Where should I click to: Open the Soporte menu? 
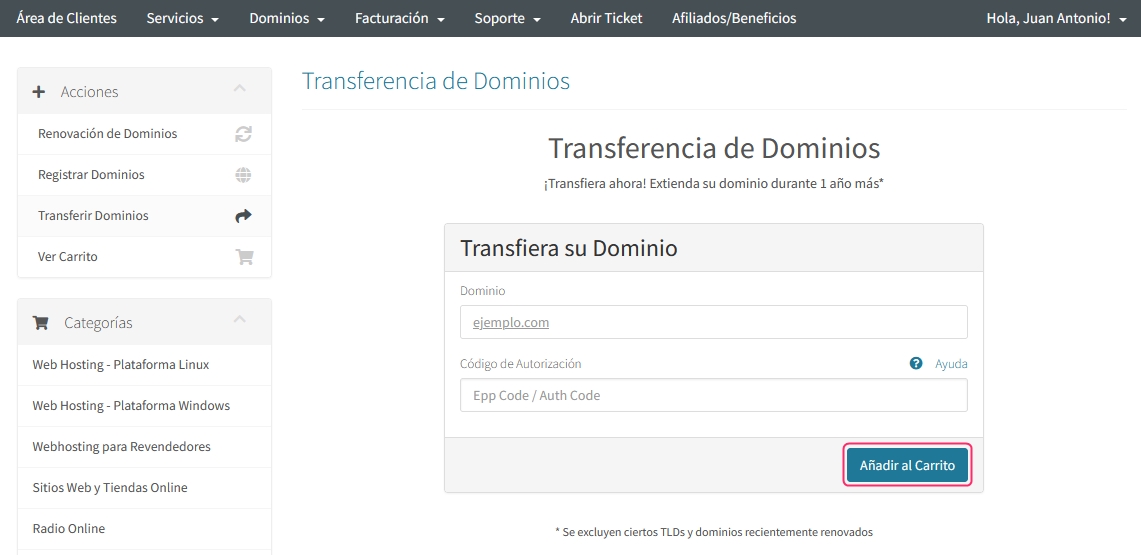(507, 18)
